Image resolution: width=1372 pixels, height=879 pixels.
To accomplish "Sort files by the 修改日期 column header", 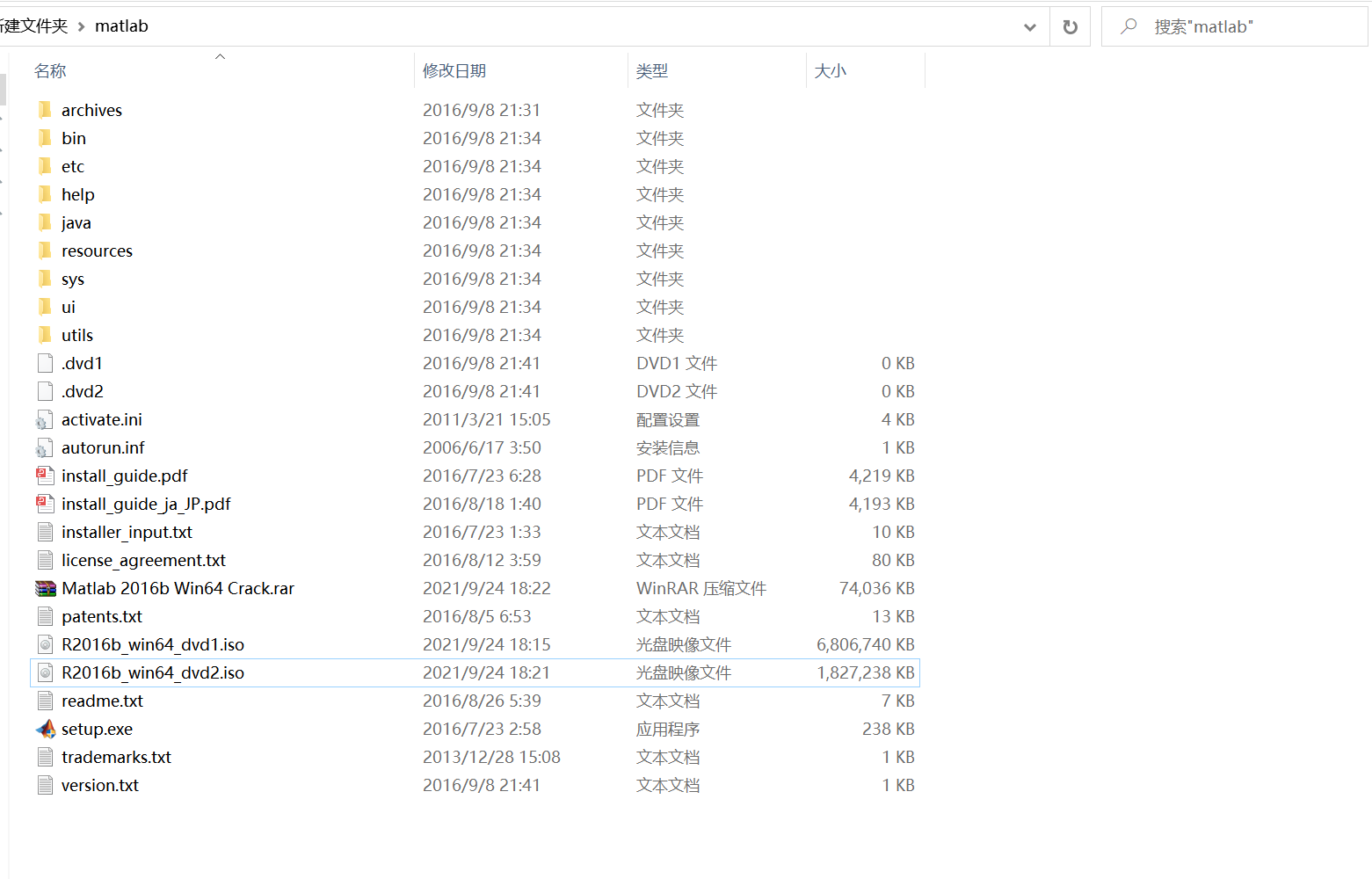I will click(454, 71).
